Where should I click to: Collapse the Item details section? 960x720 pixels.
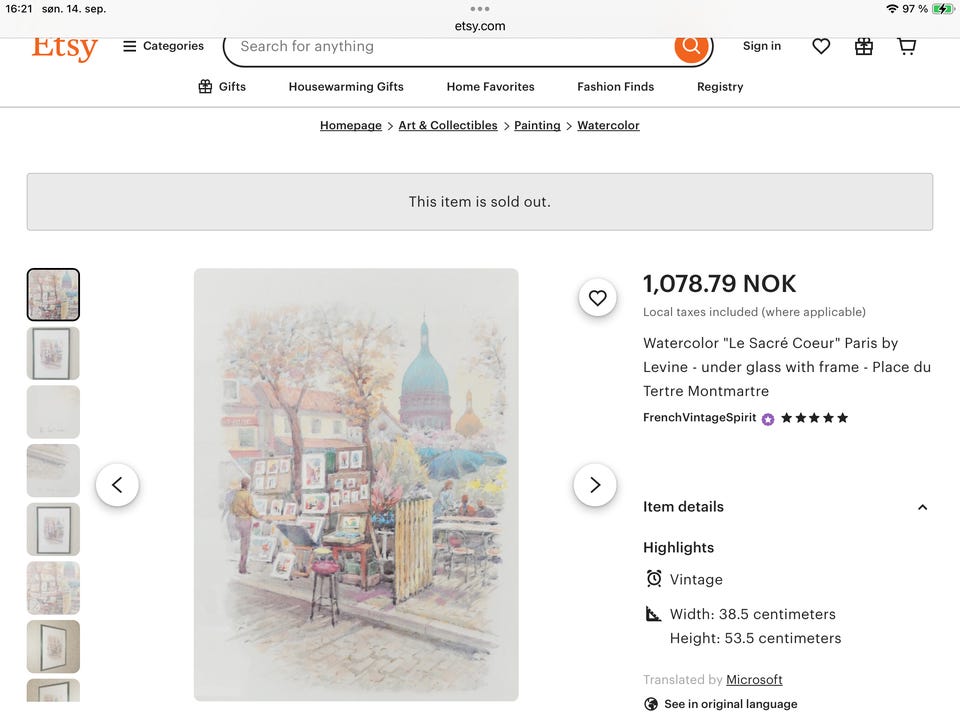click(x=922, y=507)
